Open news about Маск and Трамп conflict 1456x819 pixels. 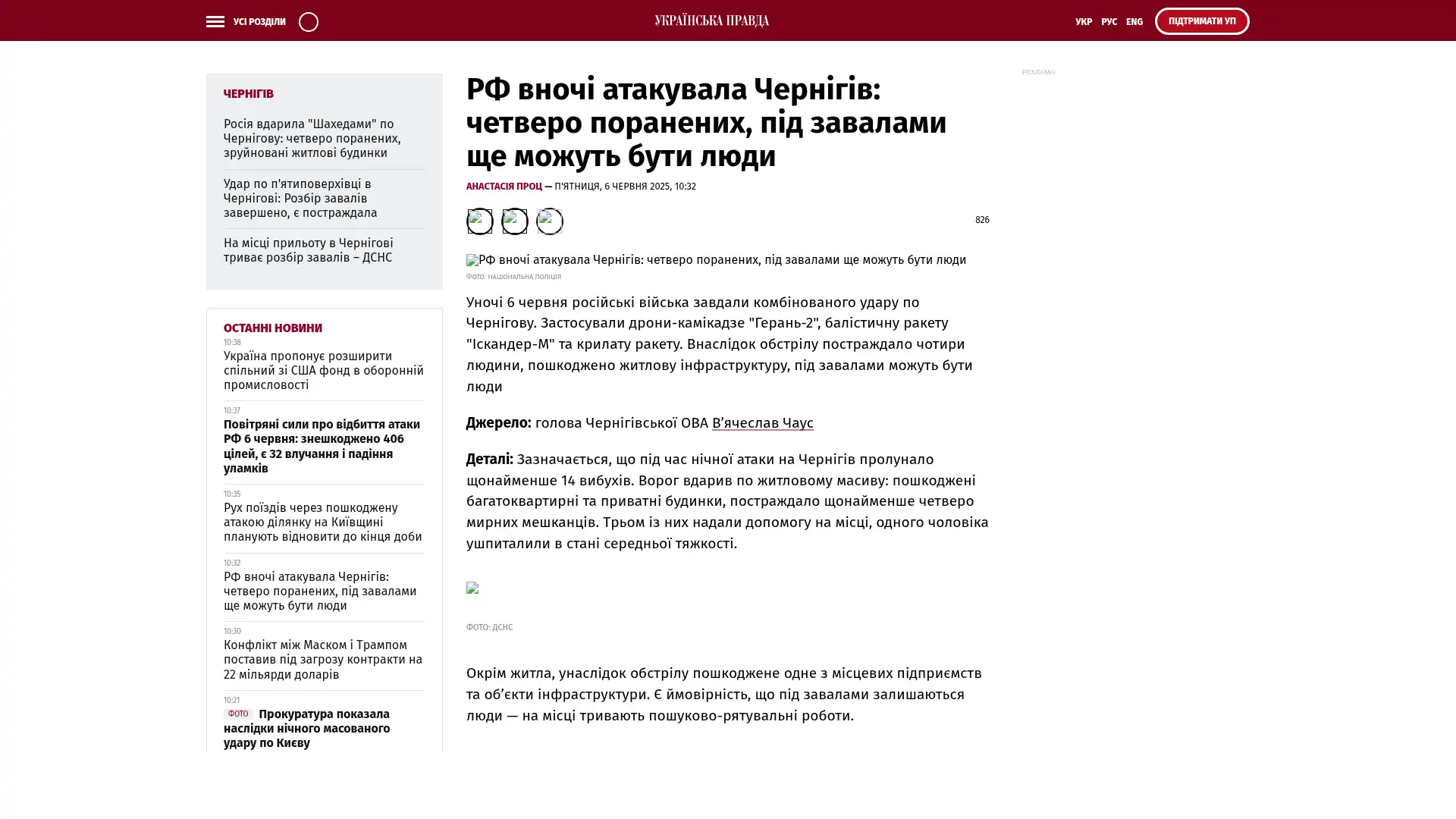pyautogui.click(x=322, y=659)
